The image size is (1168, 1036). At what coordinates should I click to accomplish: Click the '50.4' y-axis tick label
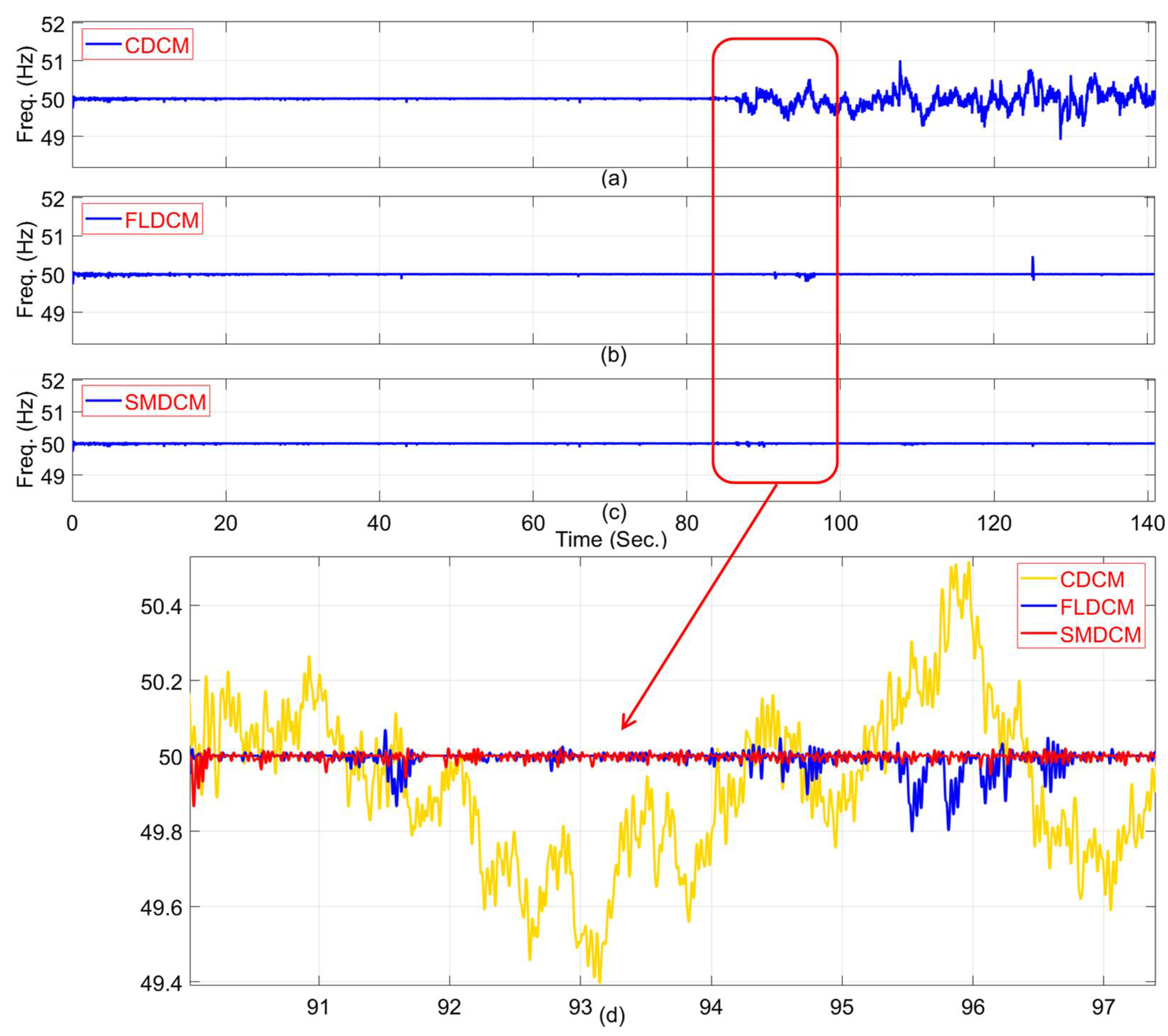pyautogui.click(x=161, y=606)
